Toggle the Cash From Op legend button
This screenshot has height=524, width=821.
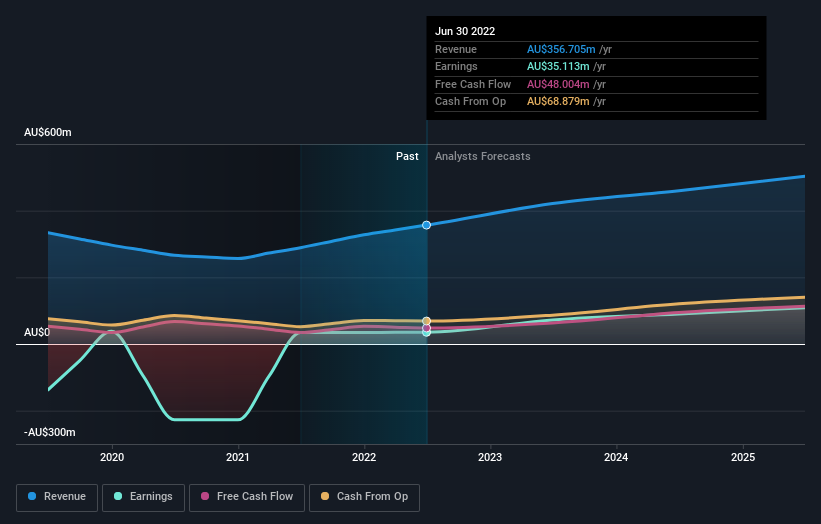tap(364, 497)
